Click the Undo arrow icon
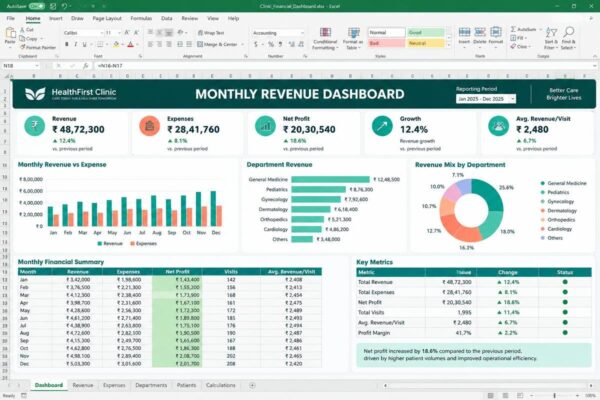 click(65, 7)
